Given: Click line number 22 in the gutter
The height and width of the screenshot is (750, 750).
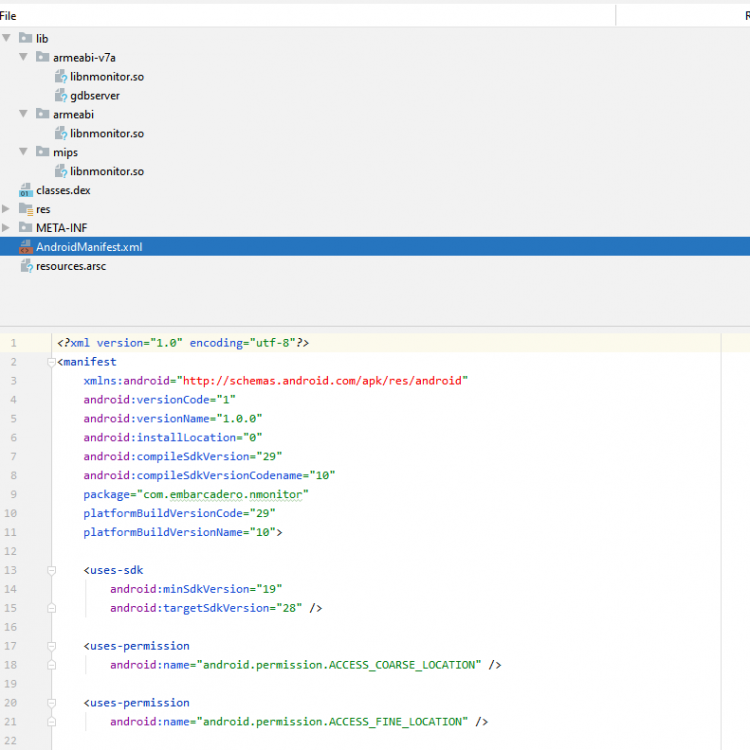Looking at the screenshot, I should click(11, 741).
